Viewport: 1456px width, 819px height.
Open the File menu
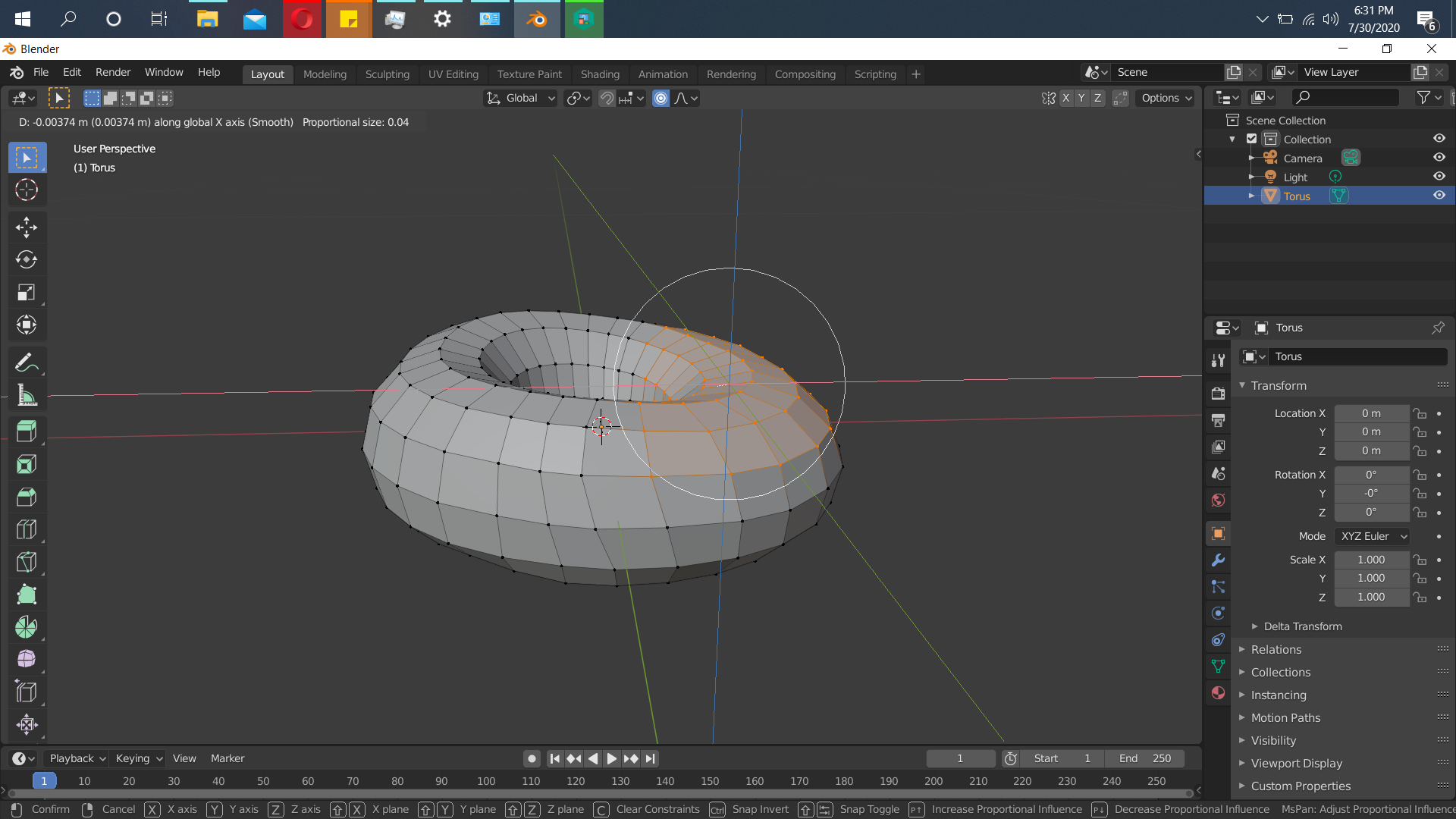(x=41, y=73)
